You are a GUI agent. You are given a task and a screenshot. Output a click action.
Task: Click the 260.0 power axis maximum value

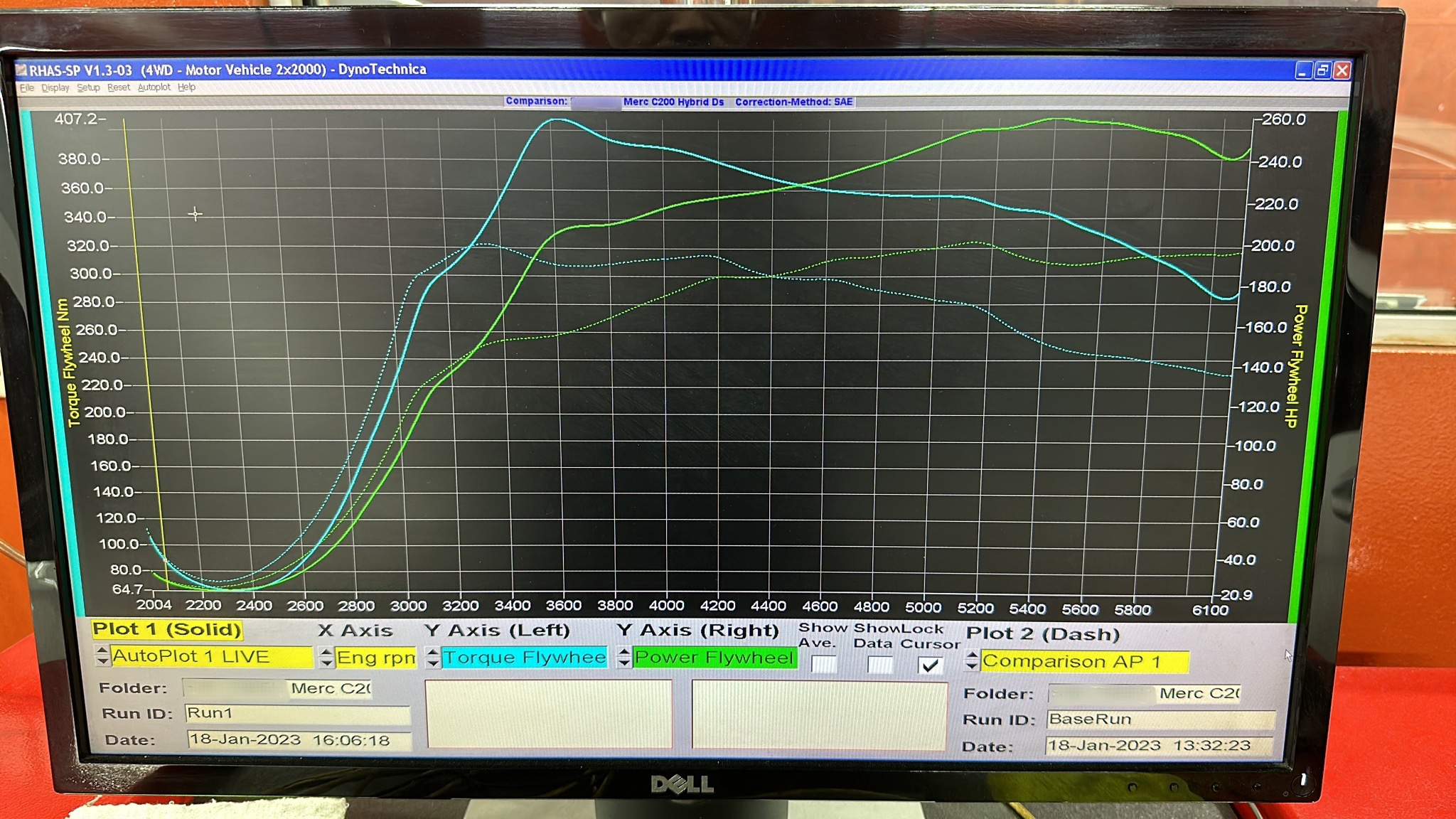click(1284, 119)
